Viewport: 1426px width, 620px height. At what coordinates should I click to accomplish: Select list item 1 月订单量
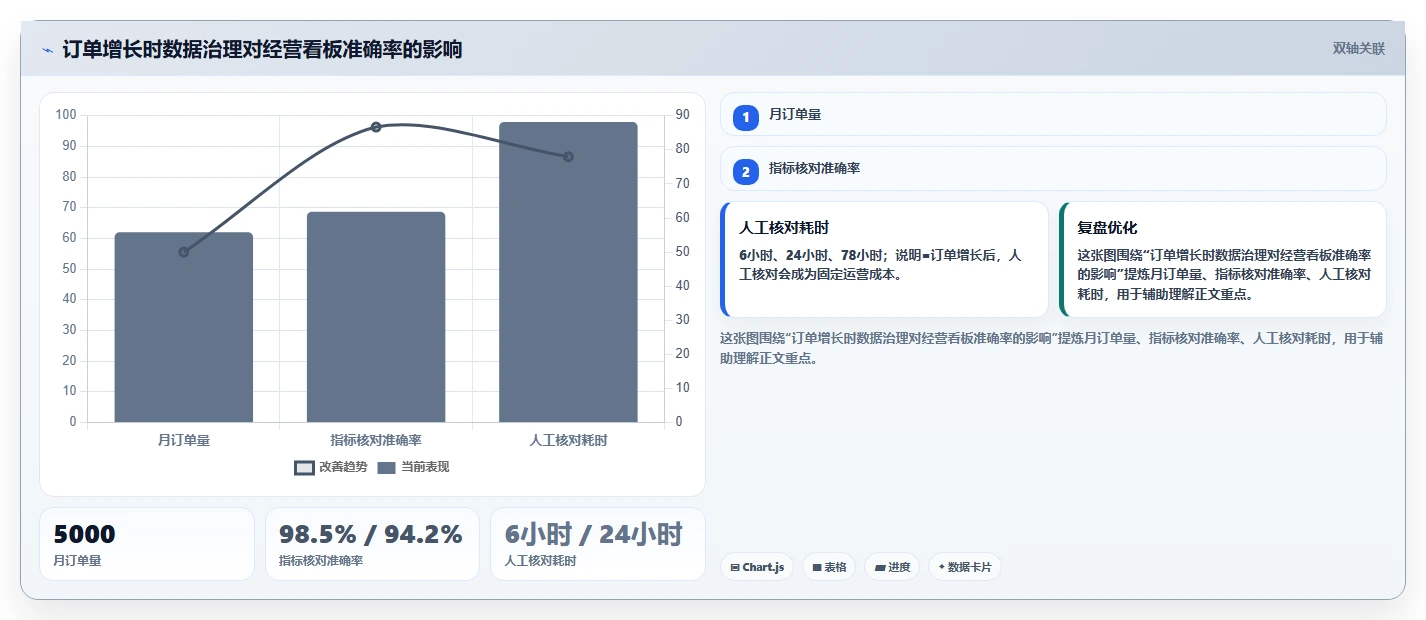[1053, 114]
